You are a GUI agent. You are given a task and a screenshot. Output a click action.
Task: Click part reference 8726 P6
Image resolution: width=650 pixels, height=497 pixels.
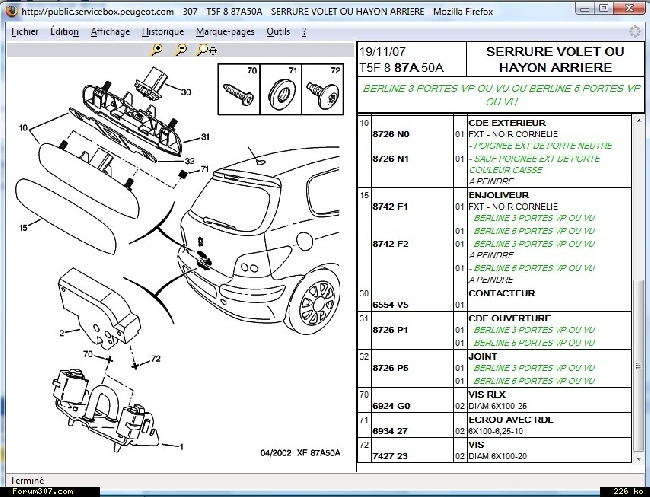click(x=390, y=368)
